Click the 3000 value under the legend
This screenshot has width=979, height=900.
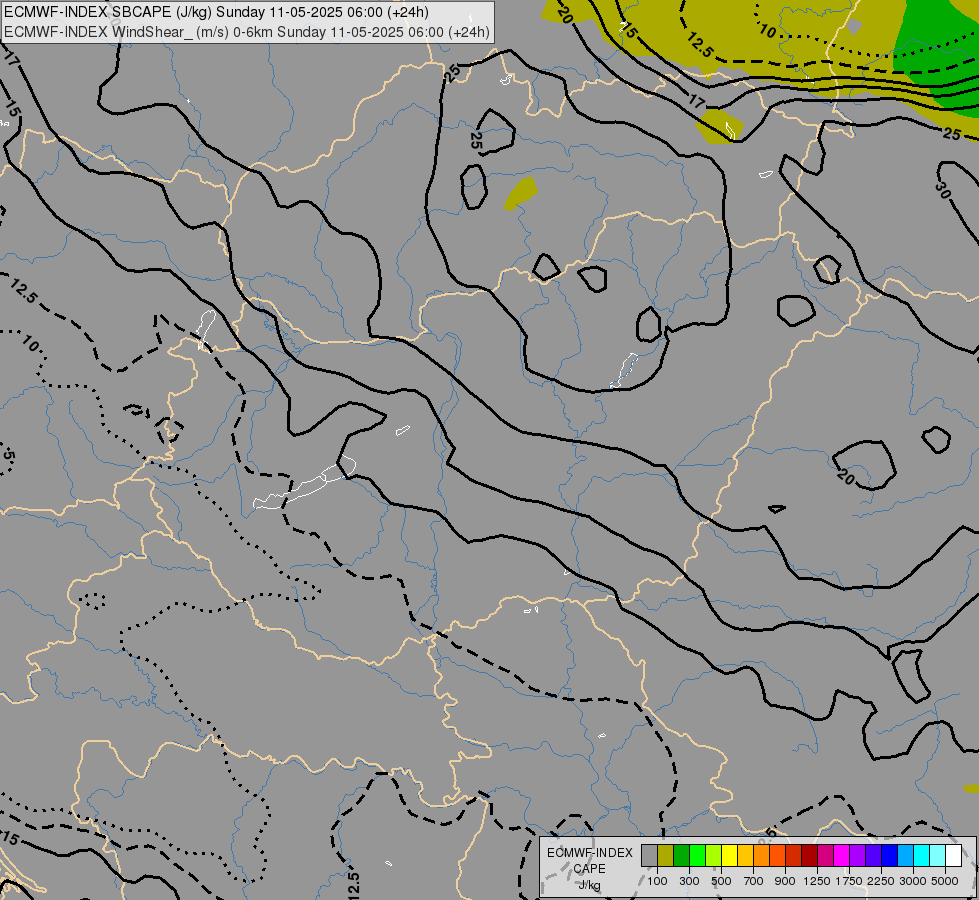click(913, 881)
